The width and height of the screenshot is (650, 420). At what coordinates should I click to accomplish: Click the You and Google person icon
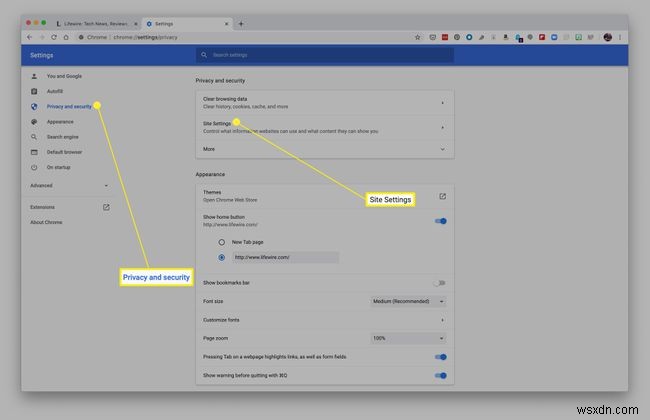coord(34,76)
